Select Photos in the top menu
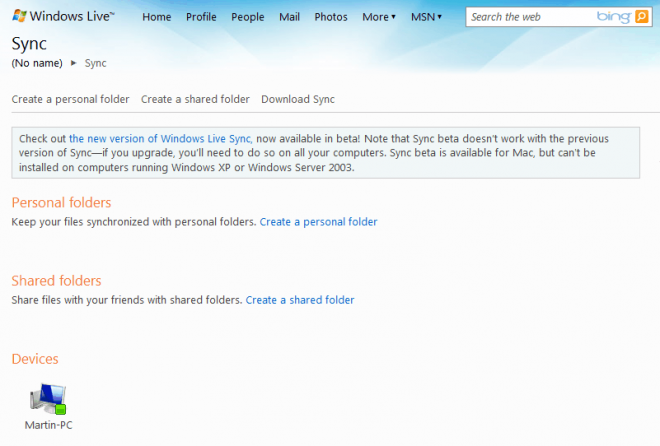This screenshot has width=660, height=446. click(331, 17)
